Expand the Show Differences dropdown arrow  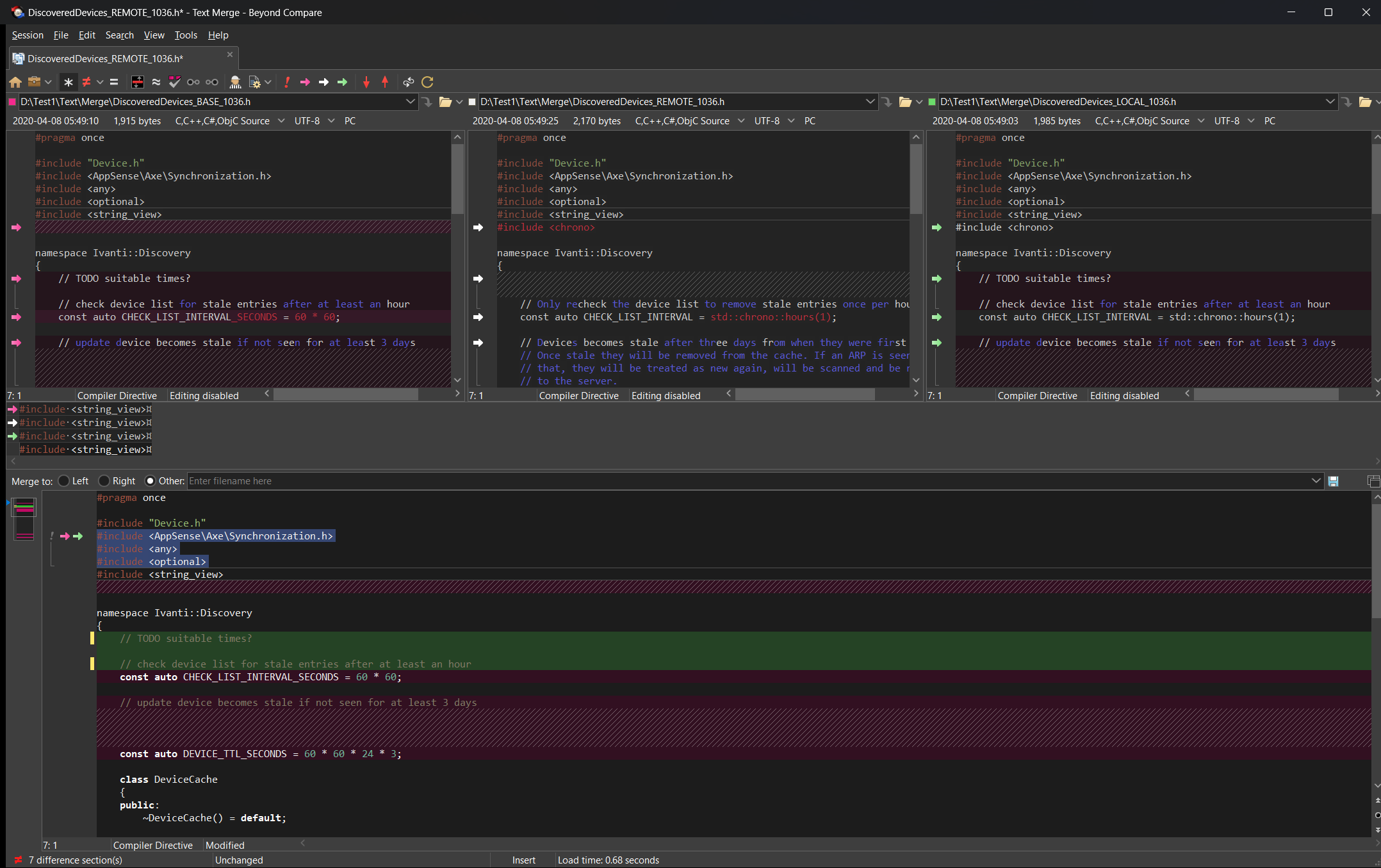pos(100,82)
